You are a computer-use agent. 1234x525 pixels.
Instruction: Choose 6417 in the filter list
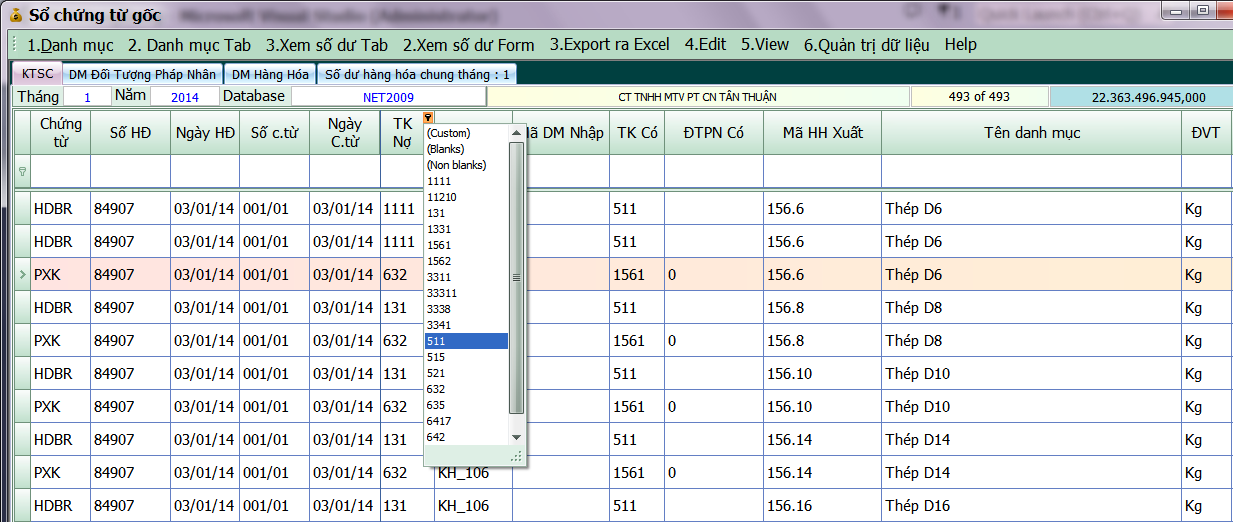(x=467, y=421)
